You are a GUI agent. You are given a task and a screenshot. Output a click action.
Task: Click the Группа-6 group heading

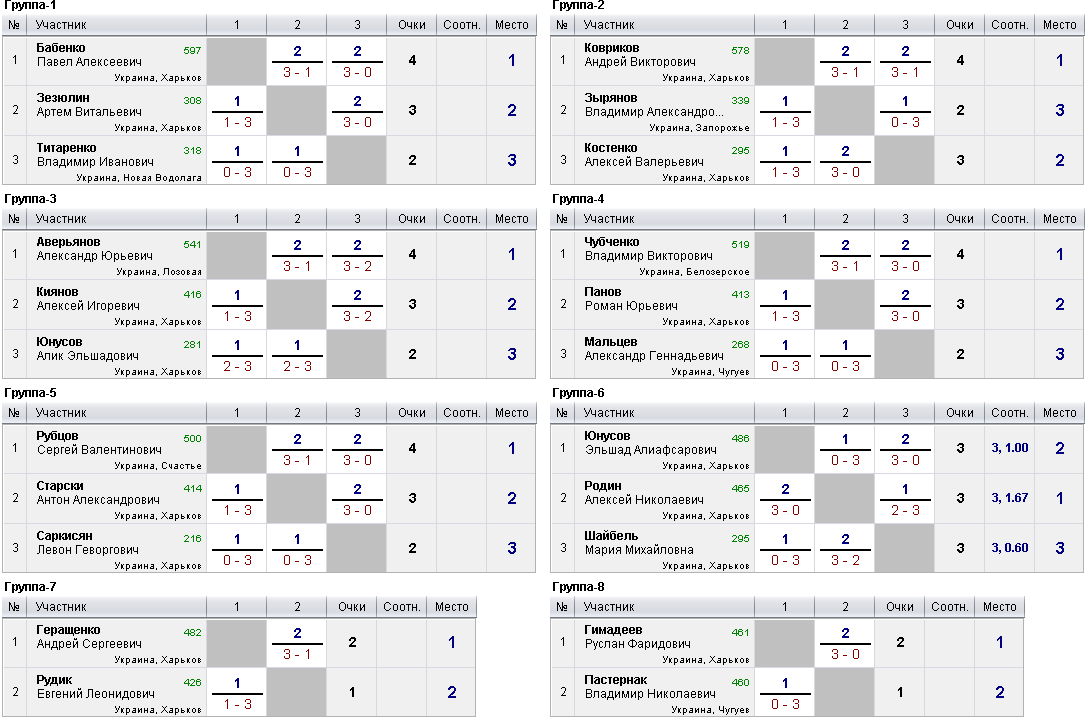(x=578, y=393)
